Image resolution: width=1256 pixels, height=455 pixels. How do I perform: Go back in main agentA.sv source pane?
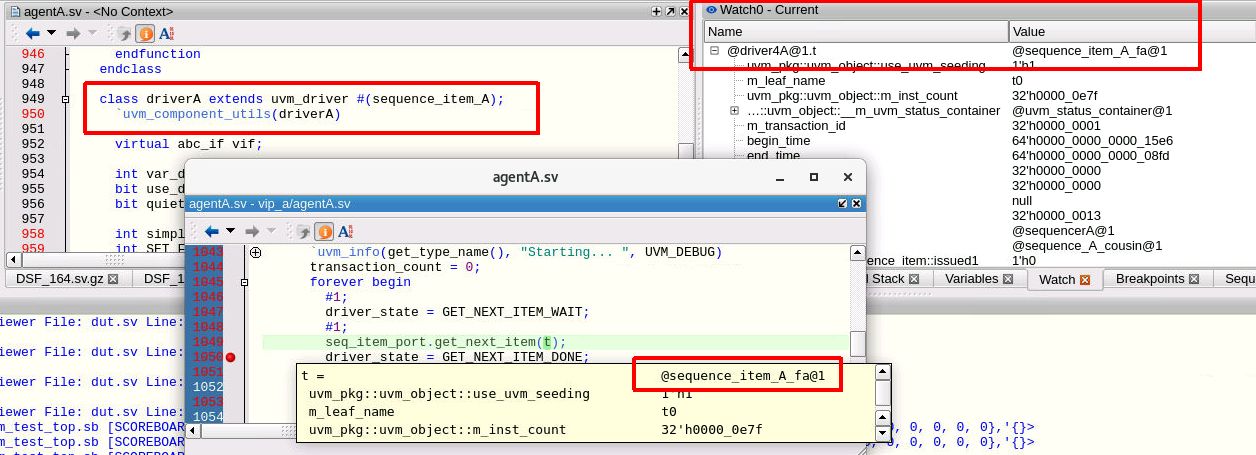(x=31, y=32)
